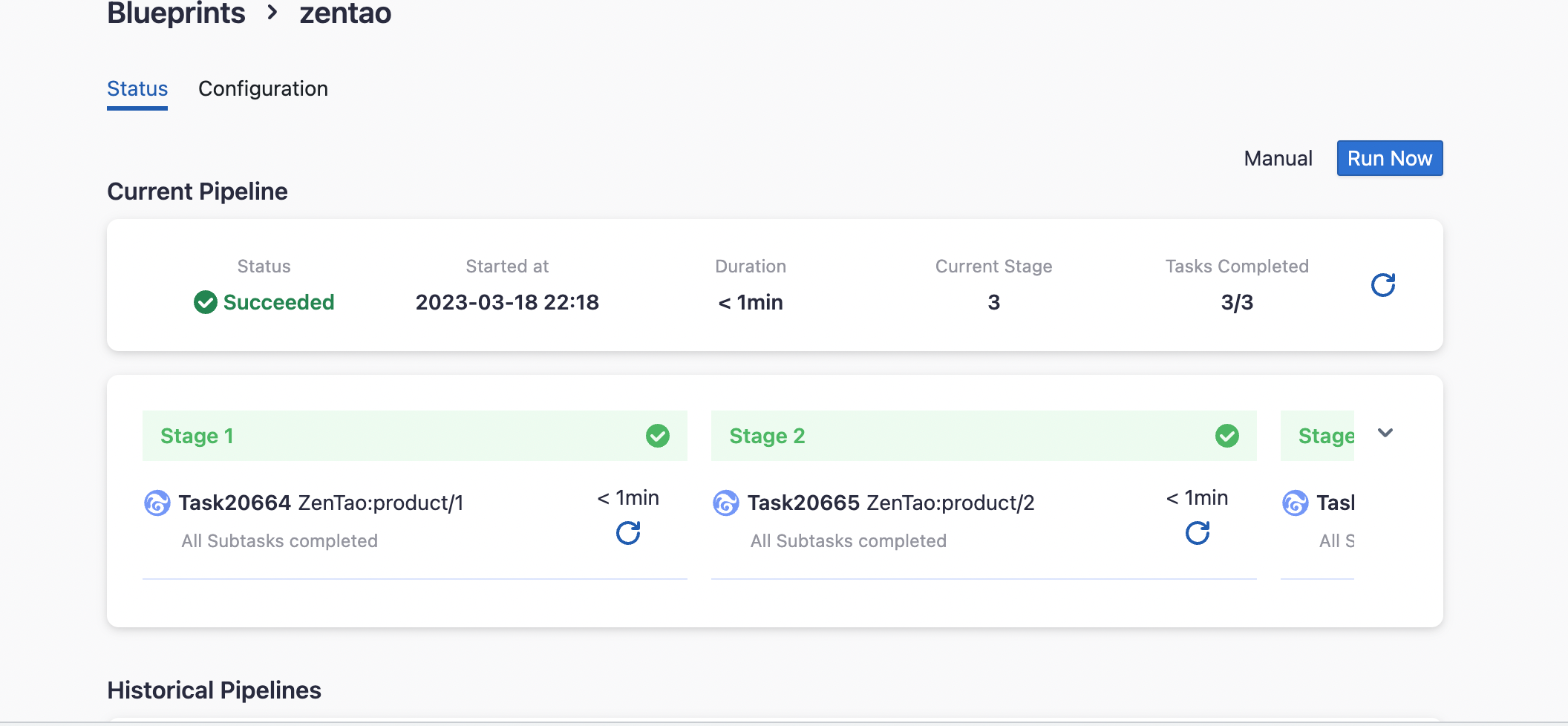Image resolution: width=1568 pixels, height=726 pixels.
Task: Click the Task20664 ZenTao:product/1 text
Action: point(321,503)
